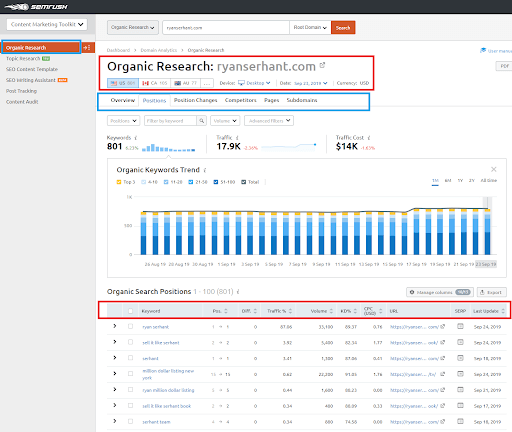Open the external link icon beside ryanserhant.com
The width and height of the screenshot is (512, 432).
pyautogui.click(x=322, y=65)
